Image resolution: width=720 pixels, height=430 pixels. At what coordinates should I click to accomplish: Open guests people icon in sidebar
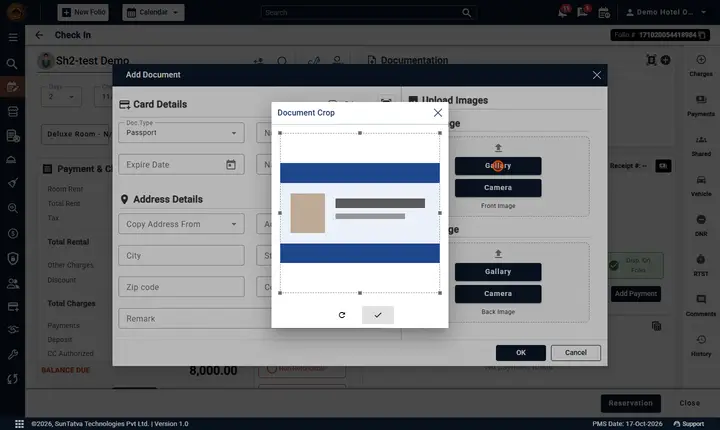(x=13, y=283)
